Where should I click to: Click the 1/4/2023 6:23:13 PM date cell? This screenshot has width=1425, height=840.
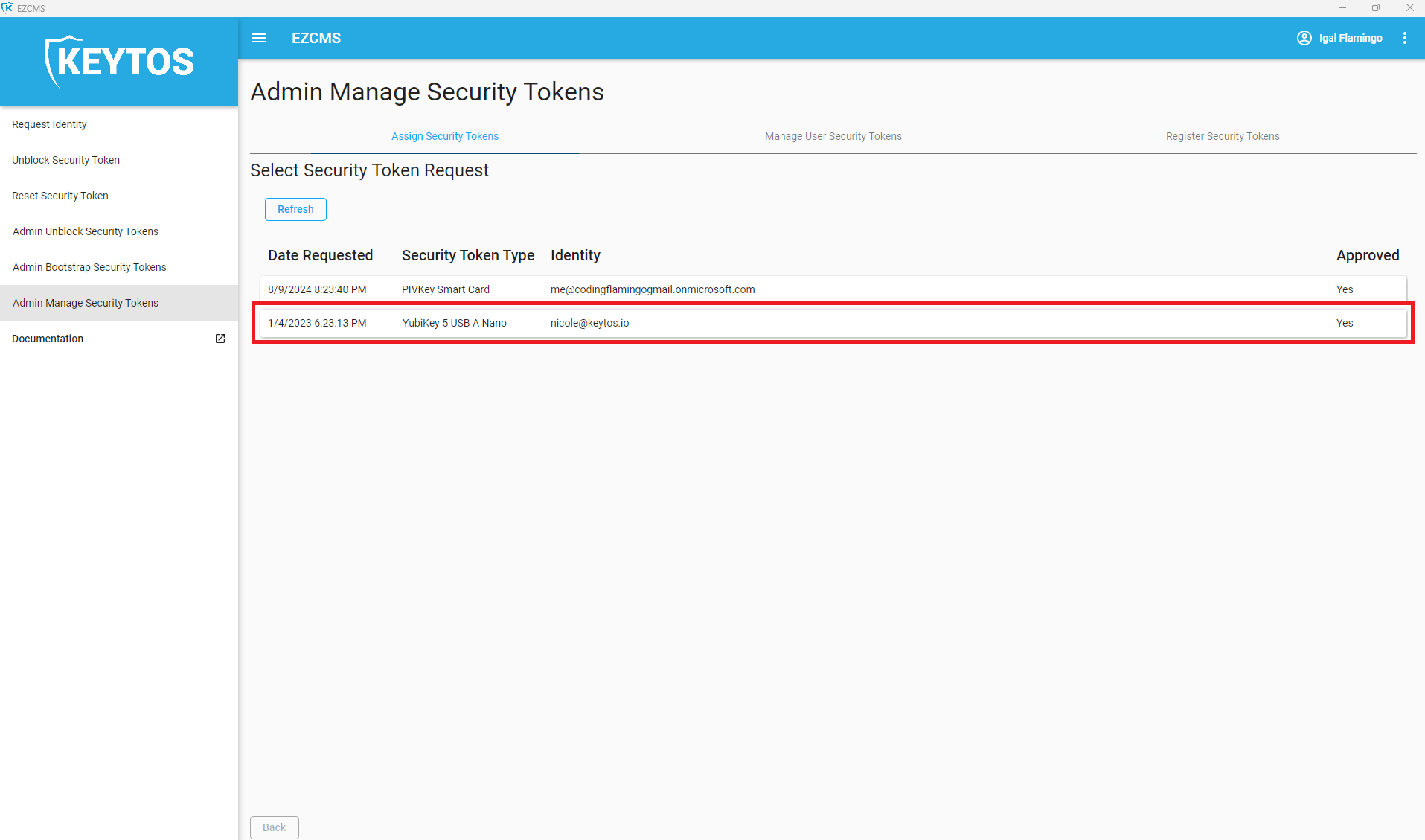tap(317, 323)
